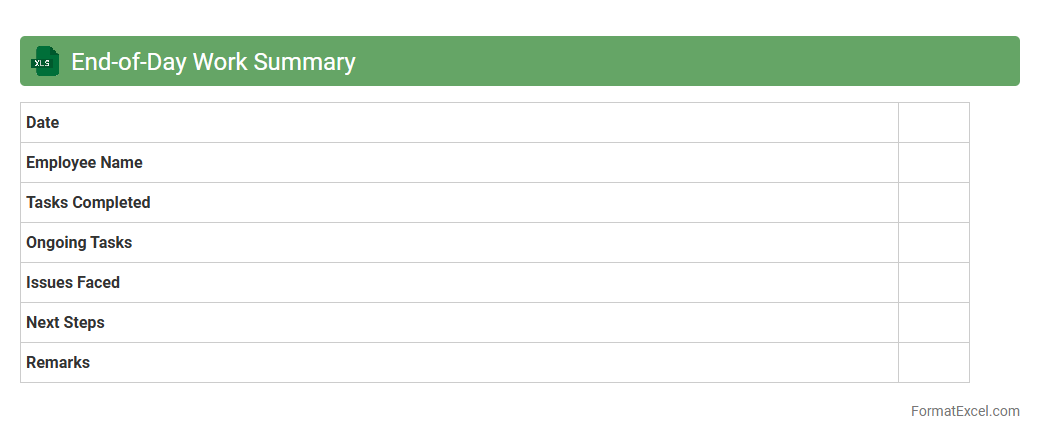Select the Ongoing Tasks label cell

(79, 243)
